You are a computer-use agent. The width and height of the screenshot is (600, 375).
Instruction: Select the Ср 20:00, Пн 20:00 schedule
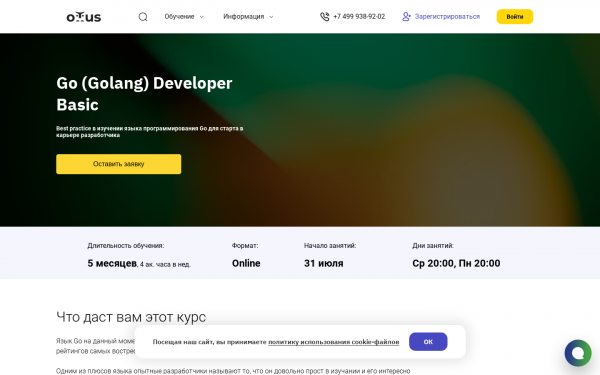click(x=456, y=263)
